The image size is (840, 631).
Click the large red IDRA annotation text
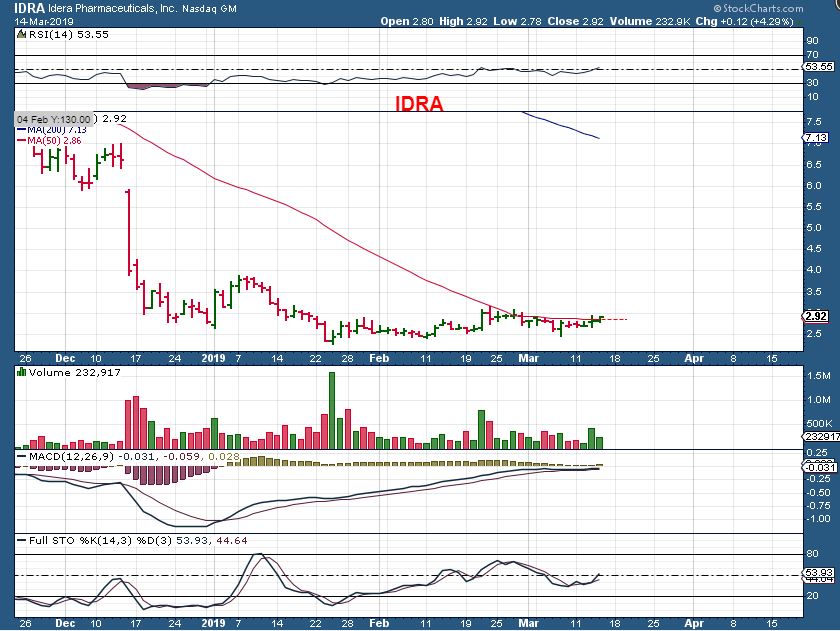(419, 103)
